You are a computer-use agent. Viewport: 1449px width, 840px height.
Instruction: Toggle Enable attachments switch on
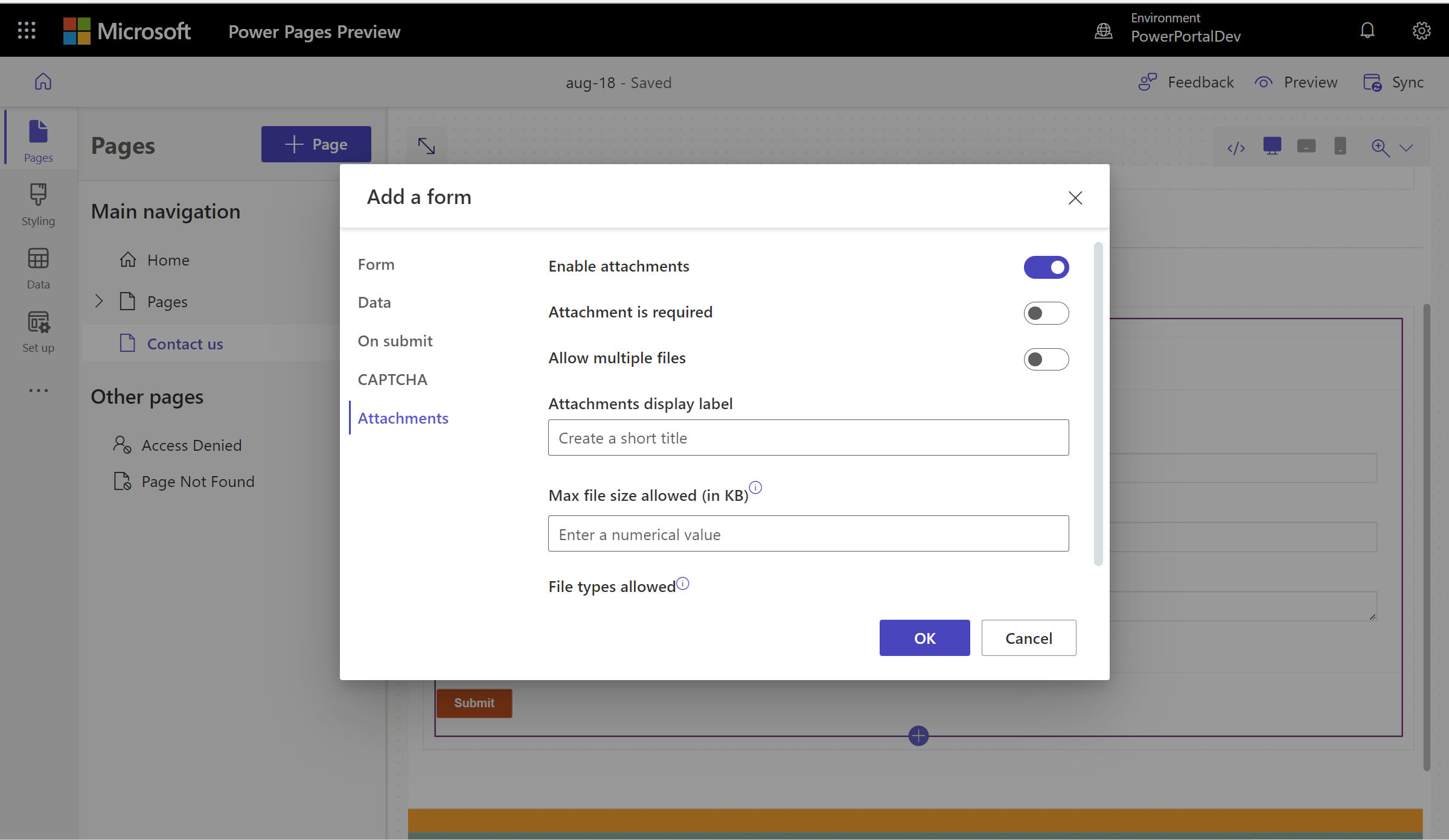coord(1046,266)
